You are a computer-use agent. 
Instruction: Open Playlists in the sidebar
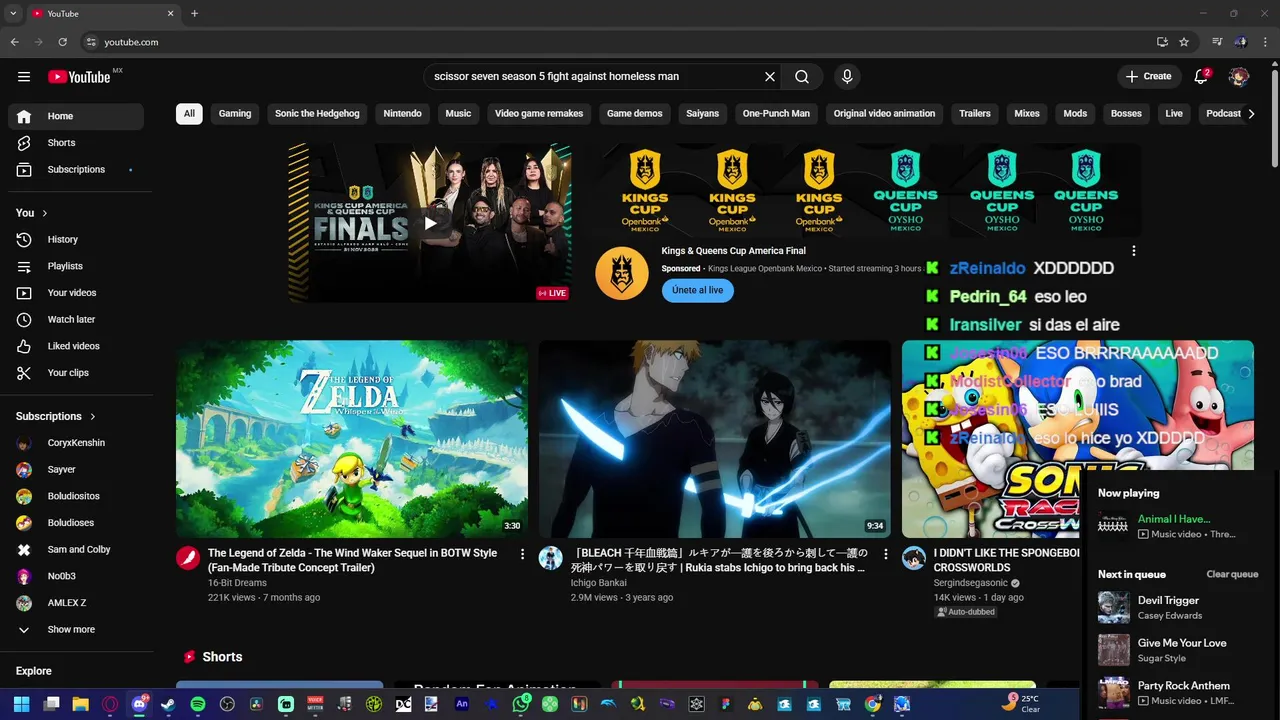tap(76, 266)
